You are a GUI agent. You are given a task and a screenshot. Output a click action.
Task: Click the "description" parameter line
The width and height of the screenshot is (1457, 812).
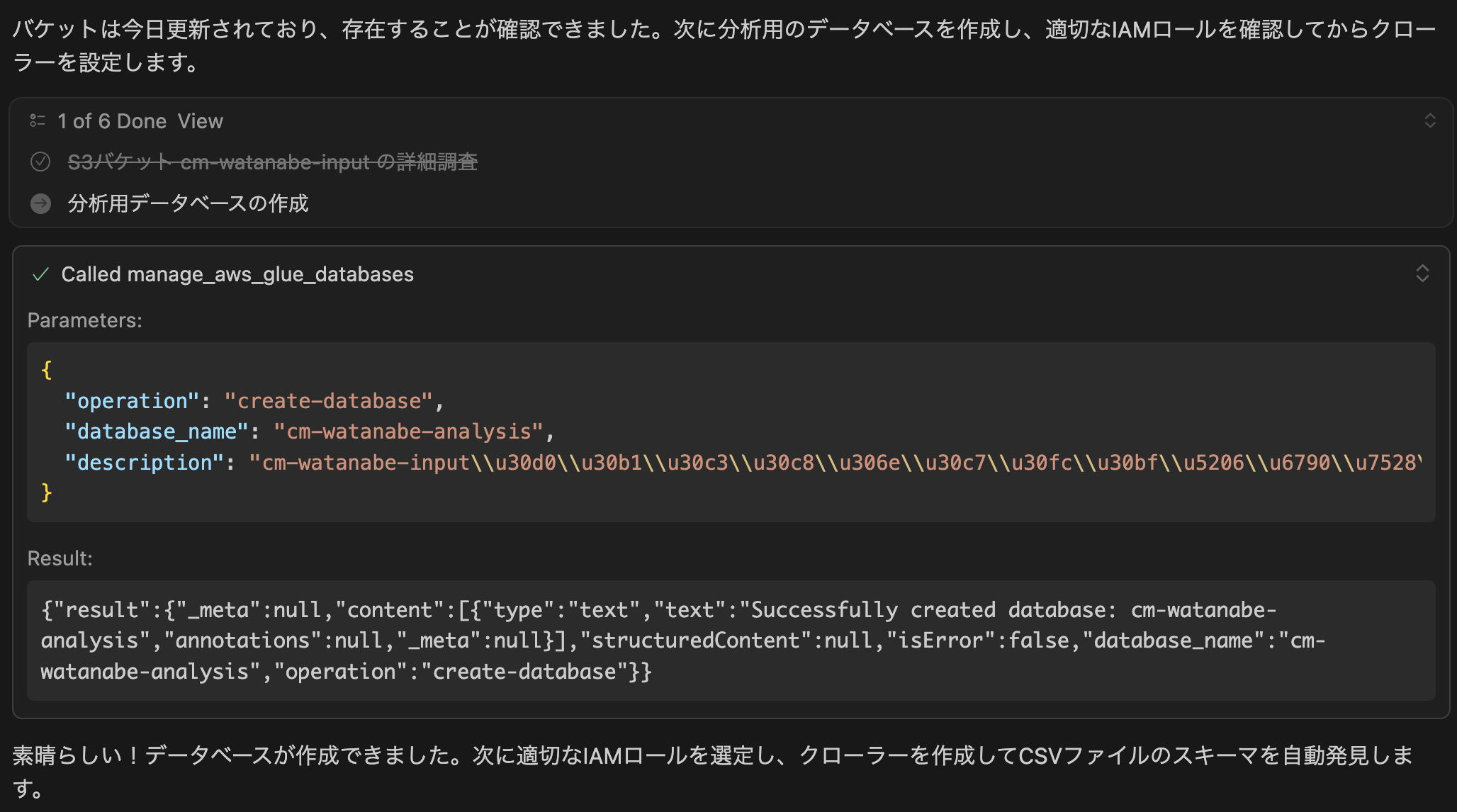pyautogui.click(x=743, y=463)
